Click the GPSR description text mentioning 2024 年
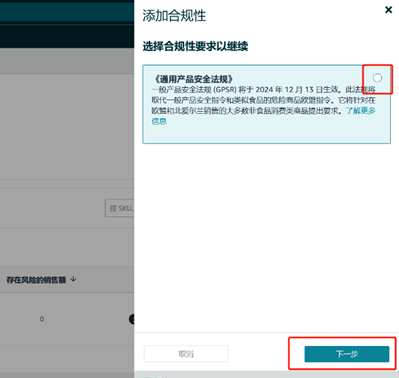399x378 pixels. pos(263,100)
